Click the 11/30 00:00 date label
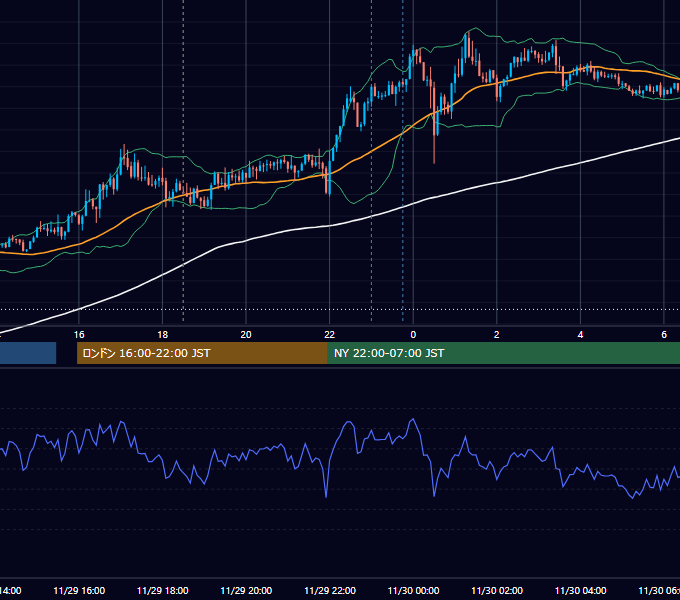Image resolution: width=680 pixels, height=600 pixels. [x=413, y=590]
